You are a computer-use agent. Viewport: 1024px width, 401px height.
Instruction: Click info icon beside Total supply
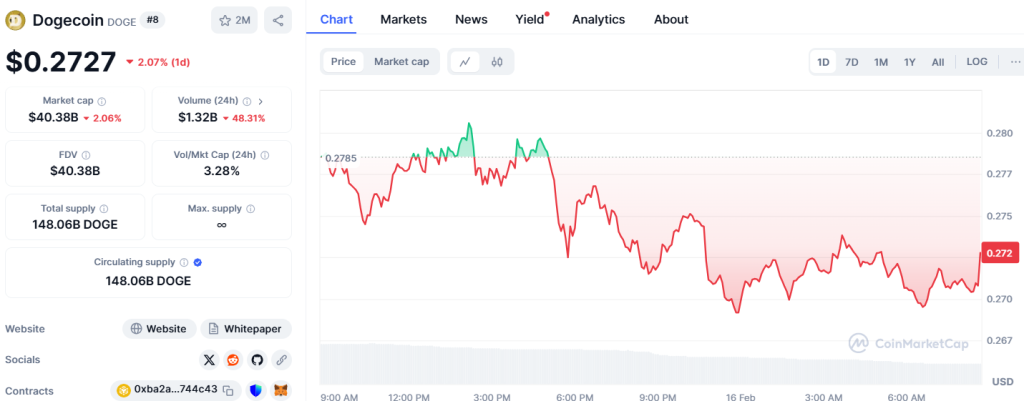[x=104, y=209]
